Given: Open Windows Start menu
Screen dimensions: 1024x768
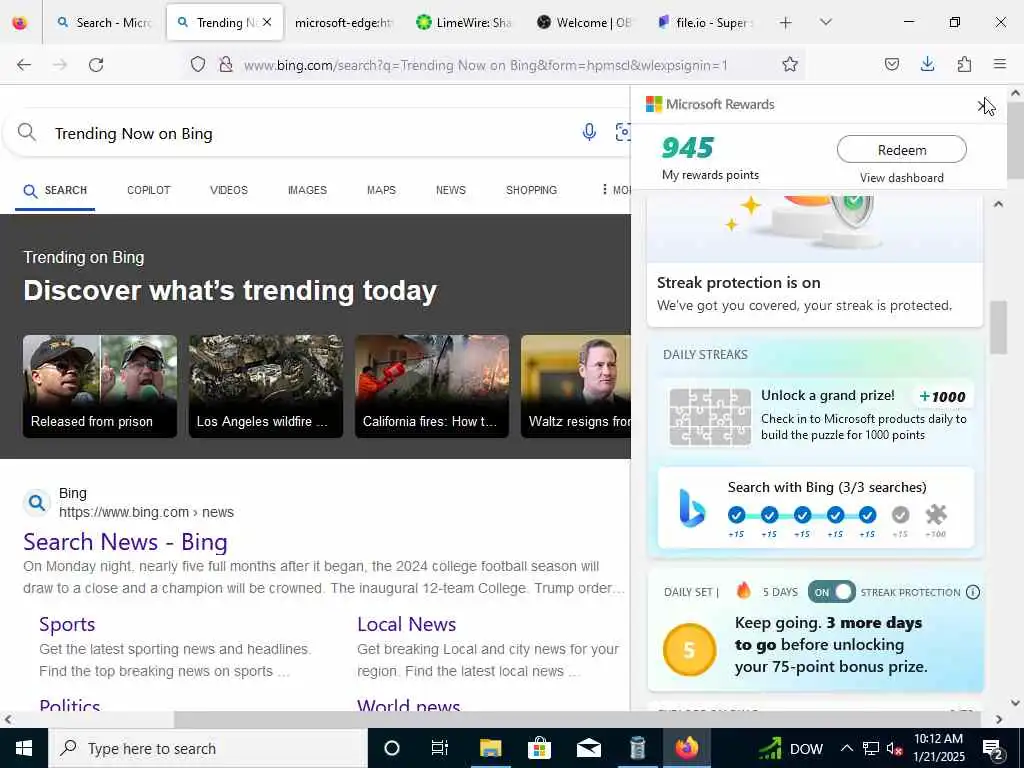Looking at the screenshot, I should tap(24, 748).
